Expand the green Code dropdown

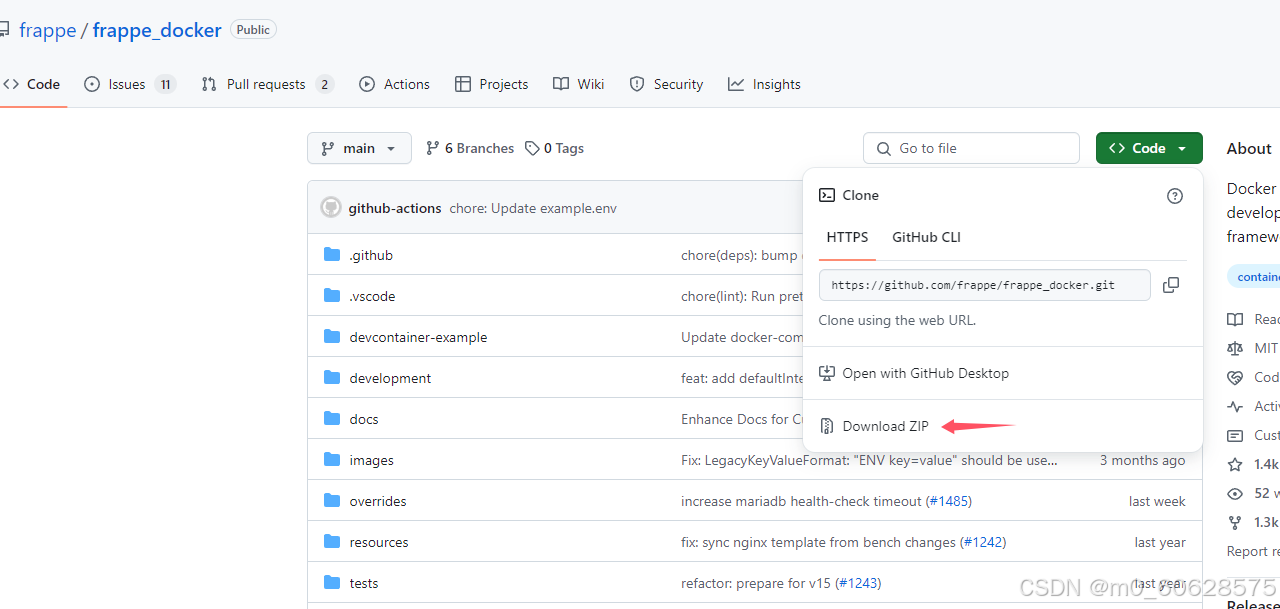pyautogui.click(x=1148, y=147)
